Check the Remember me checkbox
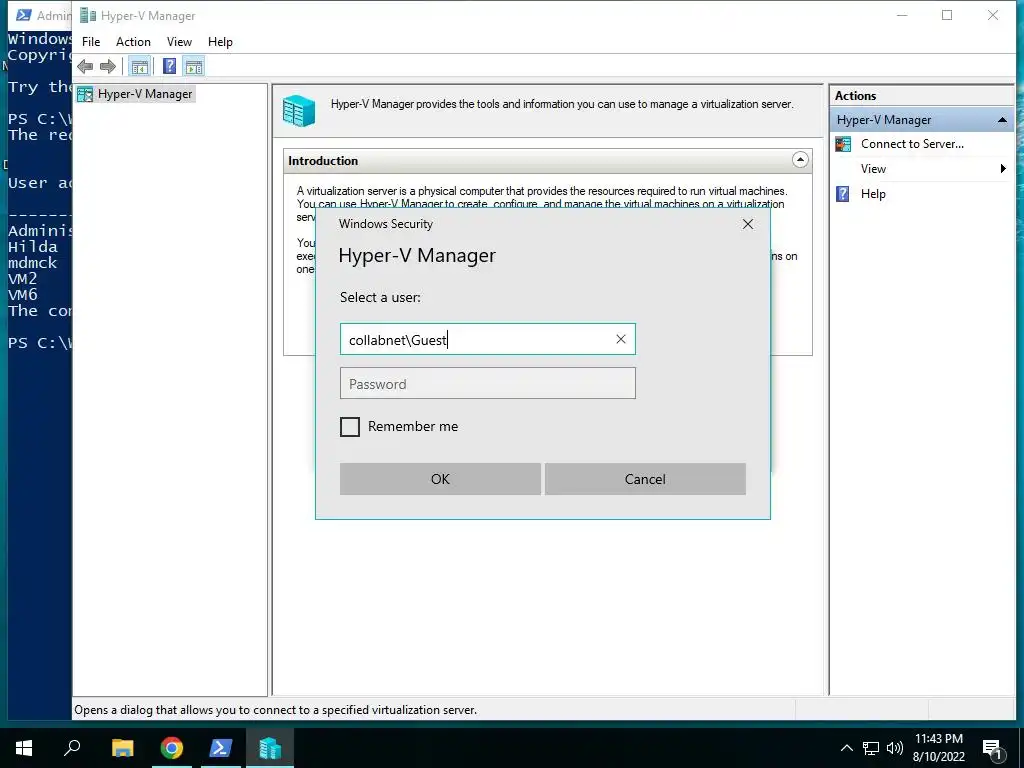Image resolution: width=1024 pixels, height=768 pixels. [350, 427]
